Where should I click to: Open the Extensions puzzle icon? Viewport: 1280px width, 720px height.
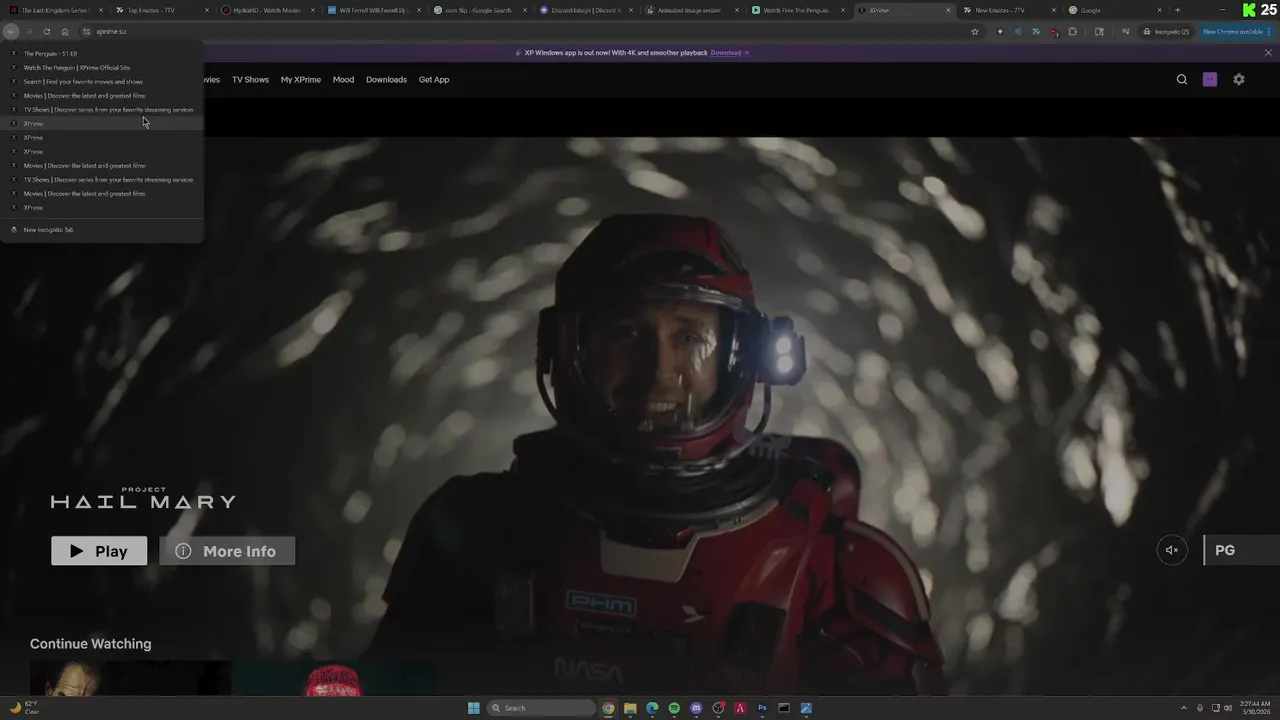1073,31
